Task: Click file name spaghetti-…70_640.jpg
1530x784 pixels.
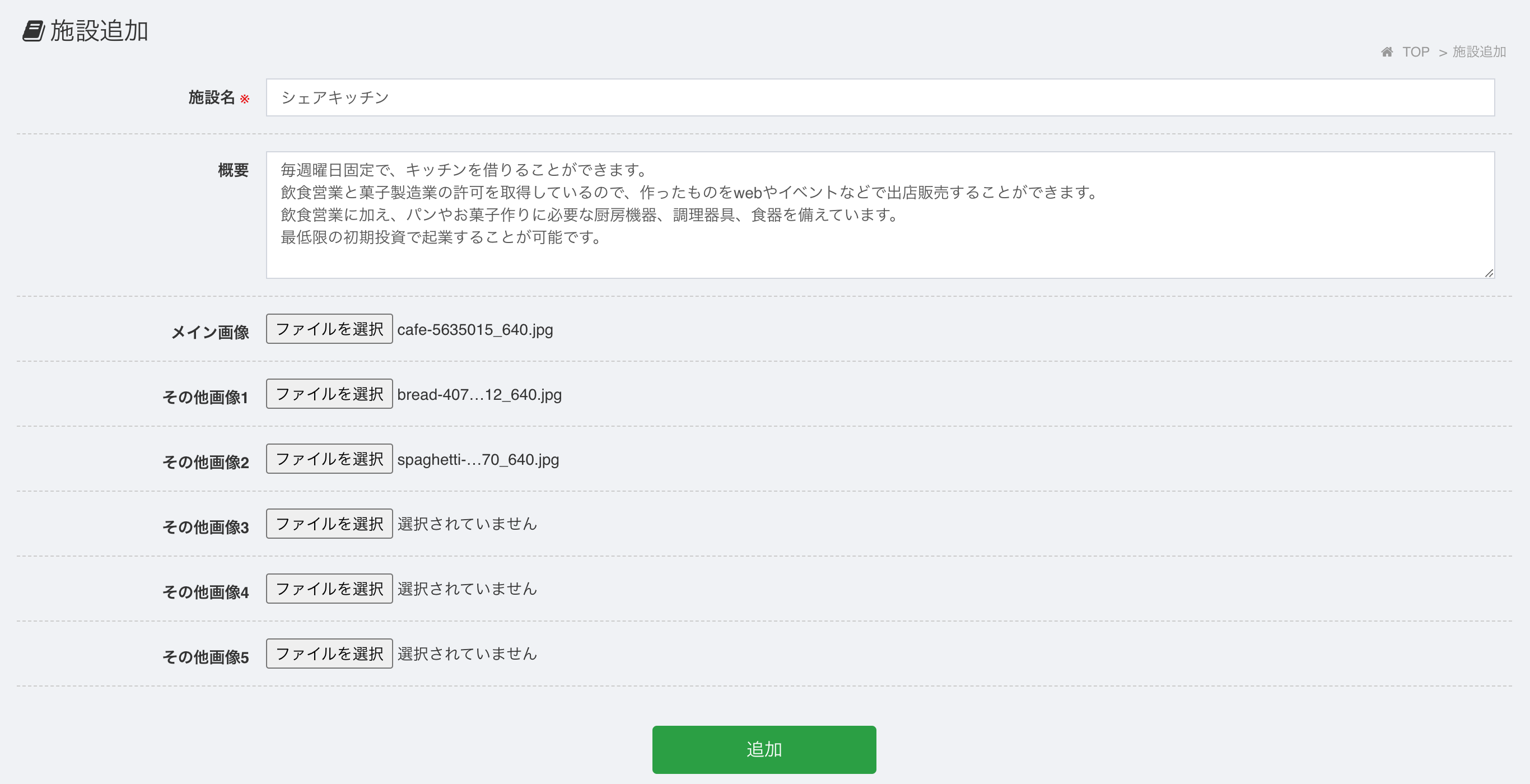Action: point(478,460)
